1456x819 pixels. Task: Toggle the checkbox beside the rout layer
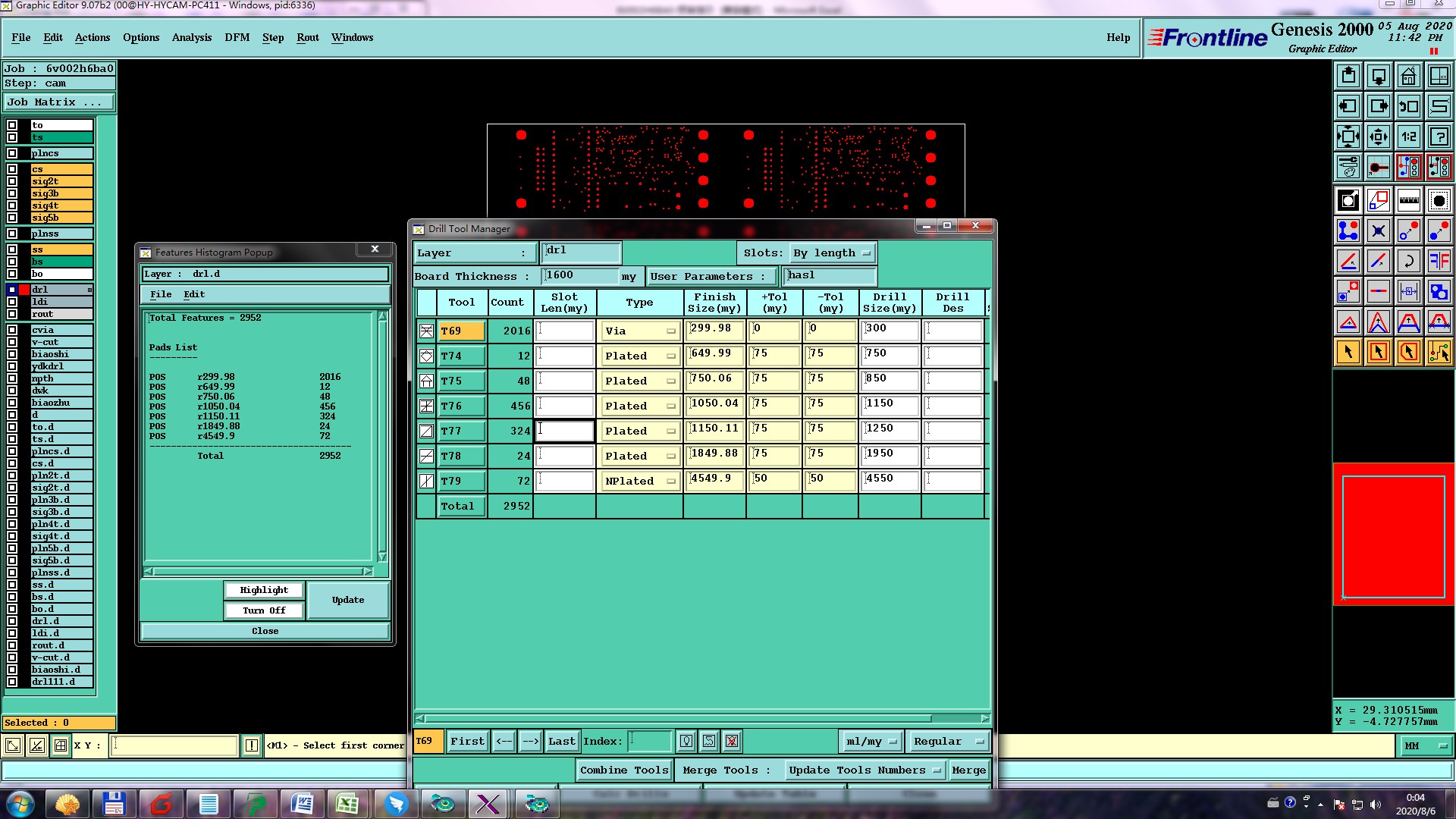point(12,314)
